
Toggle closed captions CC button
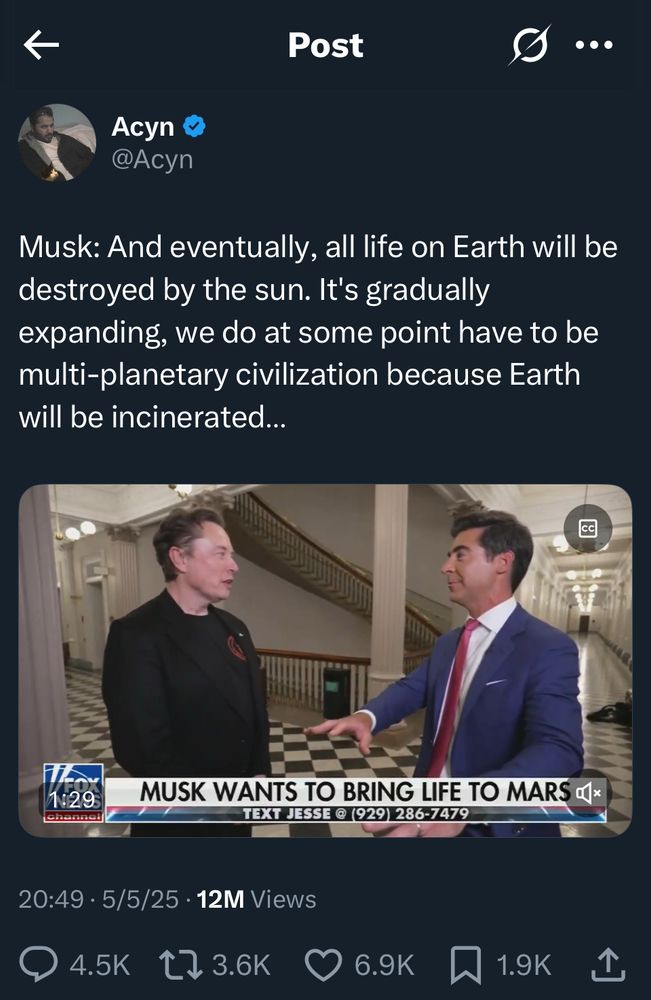588,528
